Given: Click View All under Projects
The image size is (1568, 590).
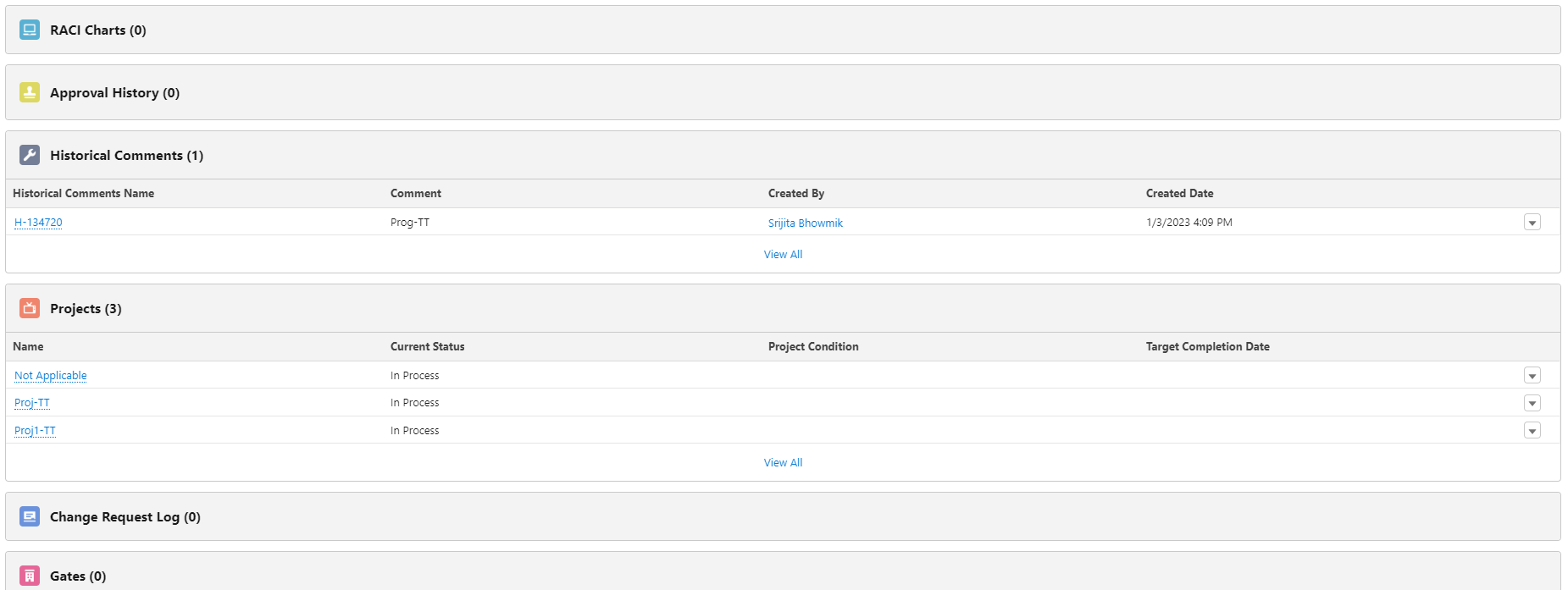Looking at the screenshot, I should pos(783,462).
